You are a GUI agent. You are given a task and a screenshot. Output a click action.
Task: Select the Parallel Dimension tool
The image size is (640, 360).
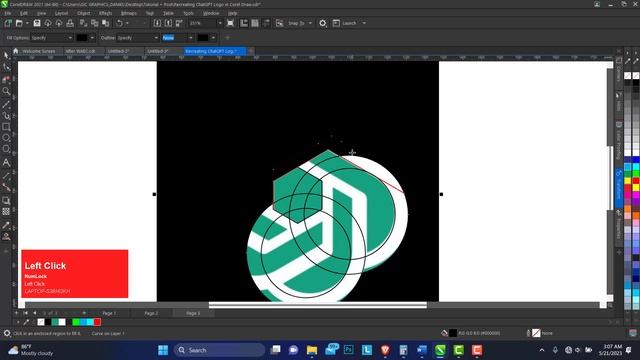tap(6, 176)
